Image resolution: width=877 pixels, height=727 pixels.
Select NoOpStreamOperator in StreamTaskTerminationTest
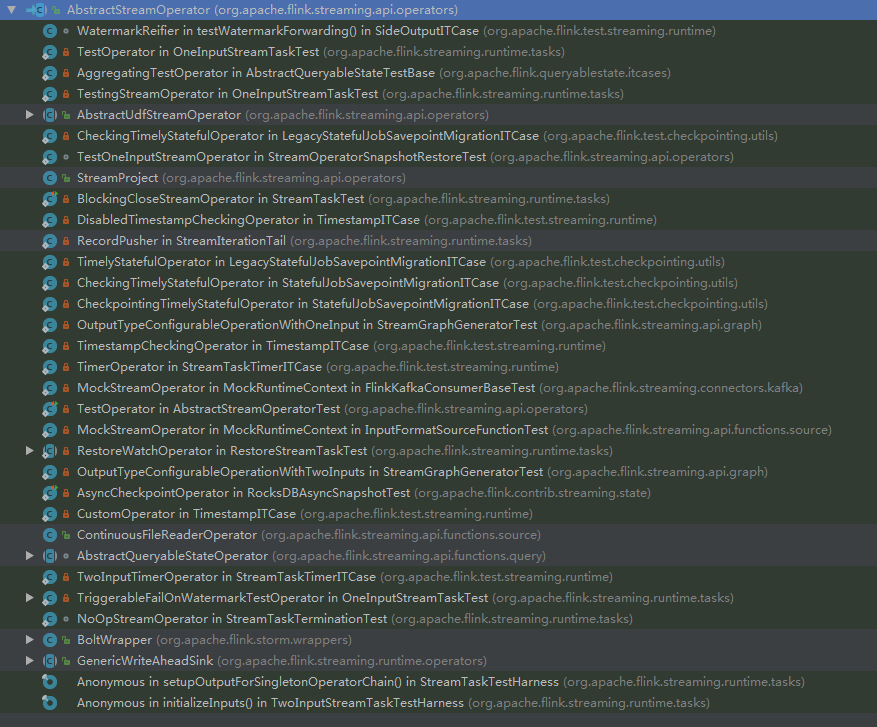click(438, 619)
